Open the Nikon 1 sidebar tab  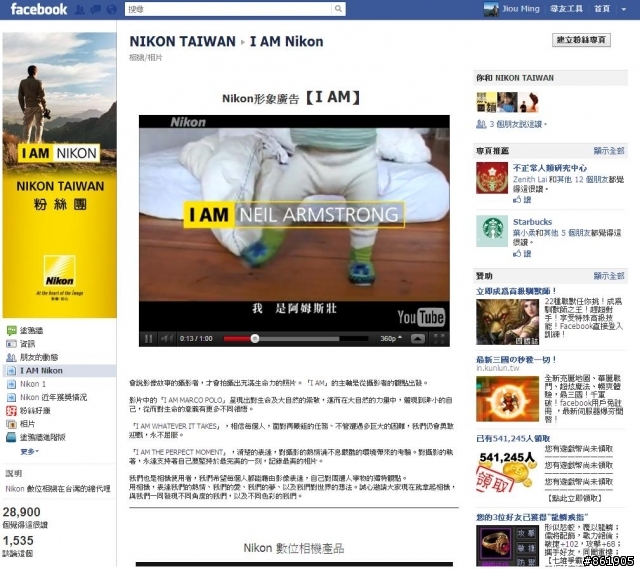tap(33, 384)
